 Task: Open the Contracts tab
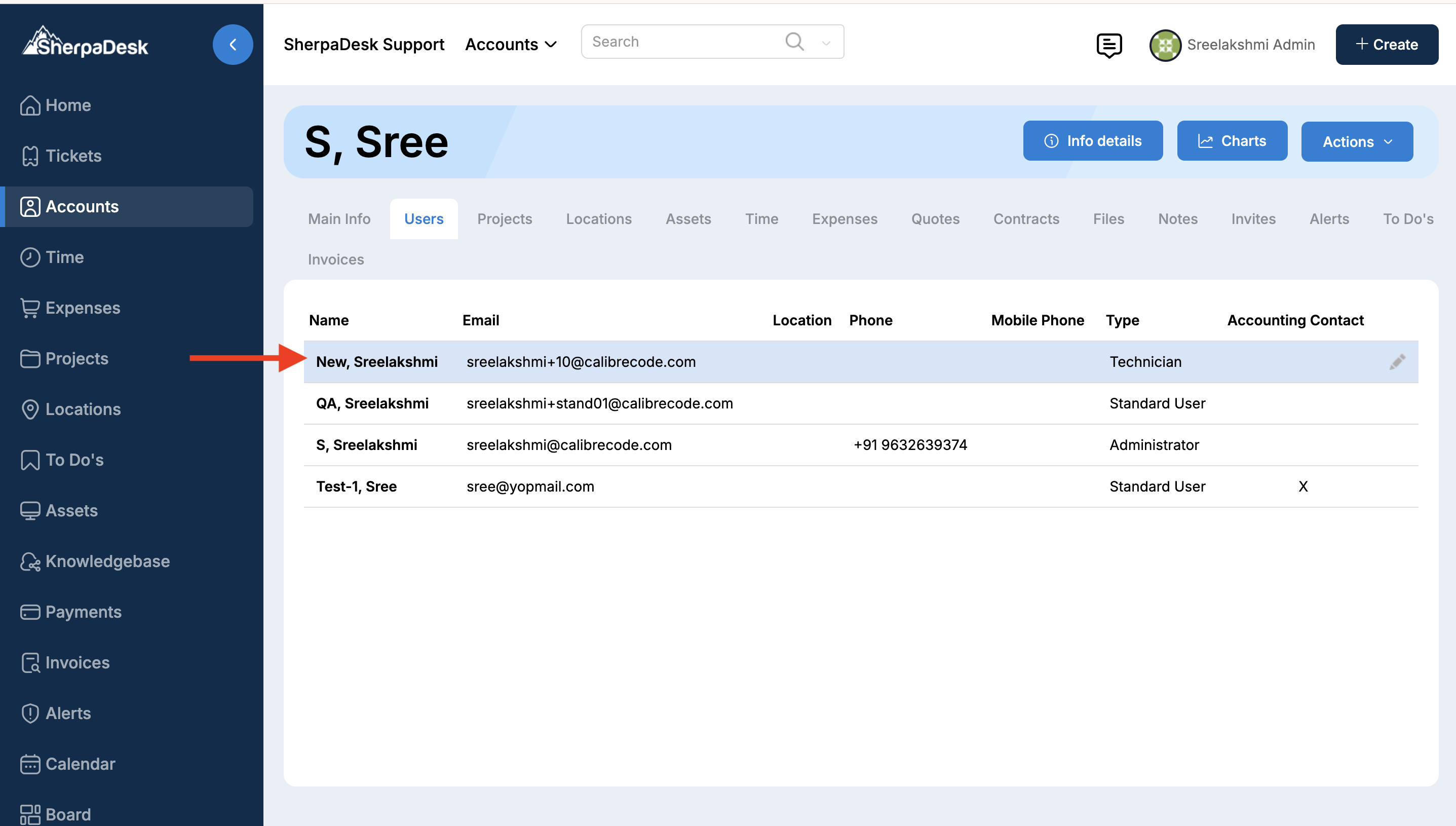1026,219
